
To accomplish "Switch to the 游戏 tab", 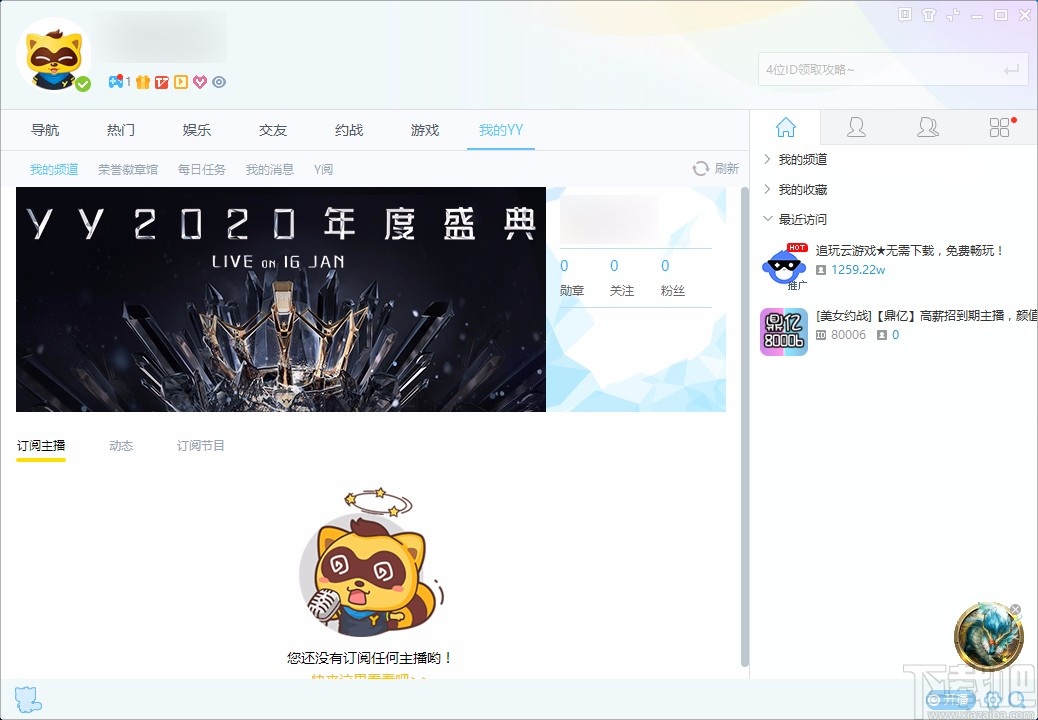I will coord(423,129).
